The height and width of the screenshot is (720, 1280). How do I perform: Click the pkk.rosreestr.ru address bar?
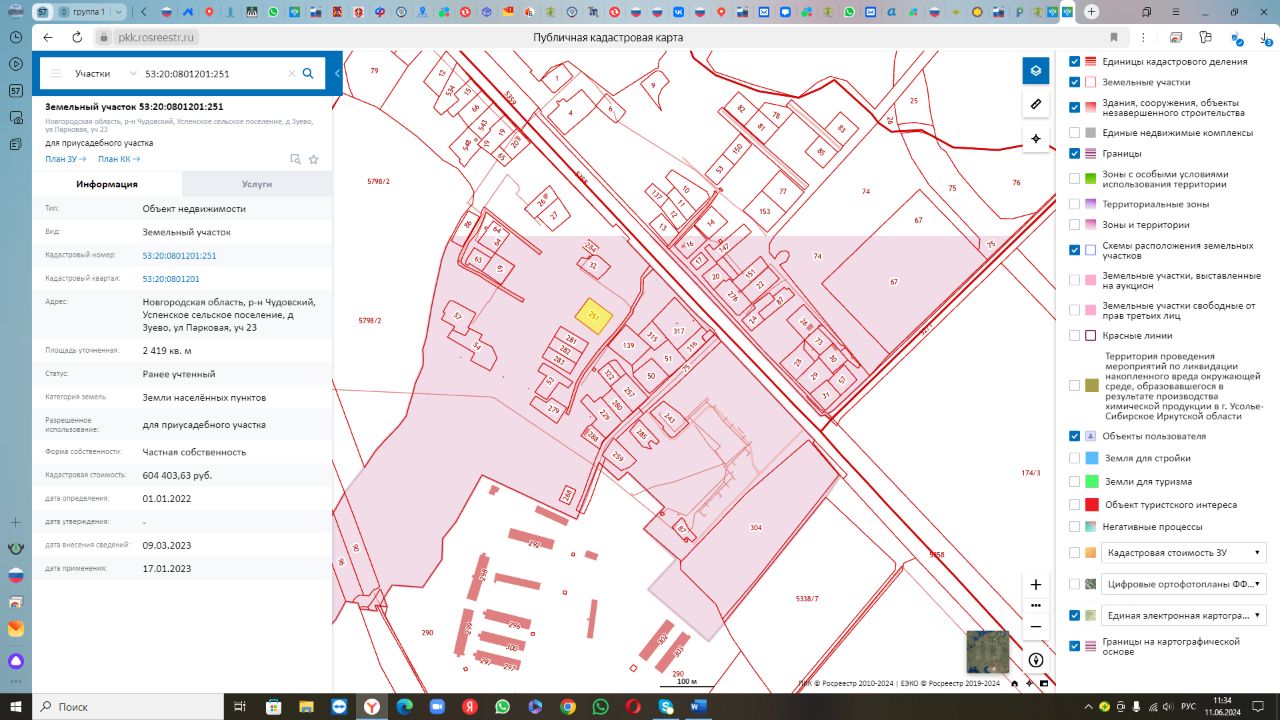[x=158, y=37]
